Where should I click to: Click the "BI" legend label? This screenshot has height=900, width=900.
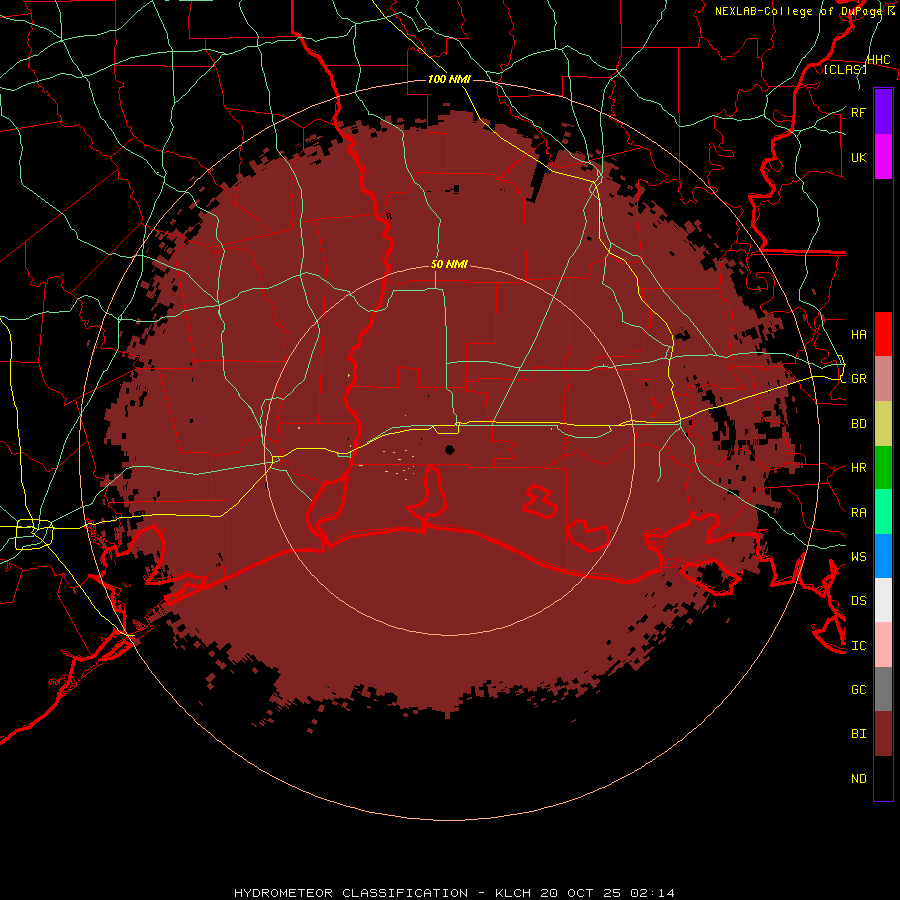[858, 734]
